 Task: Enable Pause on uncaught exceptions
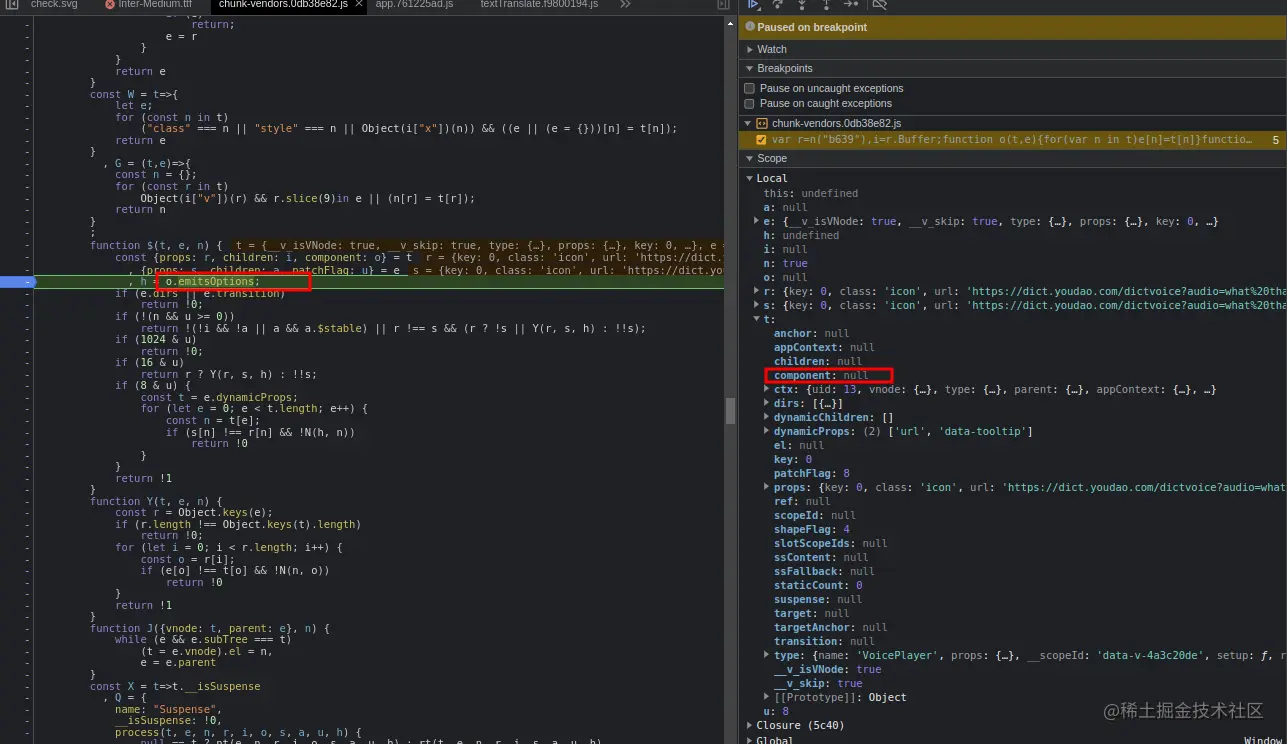[750, 89]
